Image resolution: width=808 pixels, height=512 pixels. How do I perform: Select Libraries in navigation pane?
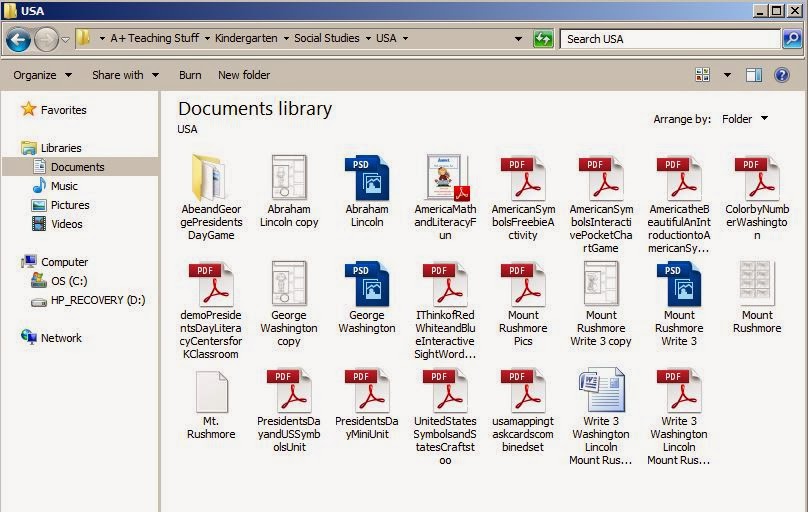[x=51, y=148]
